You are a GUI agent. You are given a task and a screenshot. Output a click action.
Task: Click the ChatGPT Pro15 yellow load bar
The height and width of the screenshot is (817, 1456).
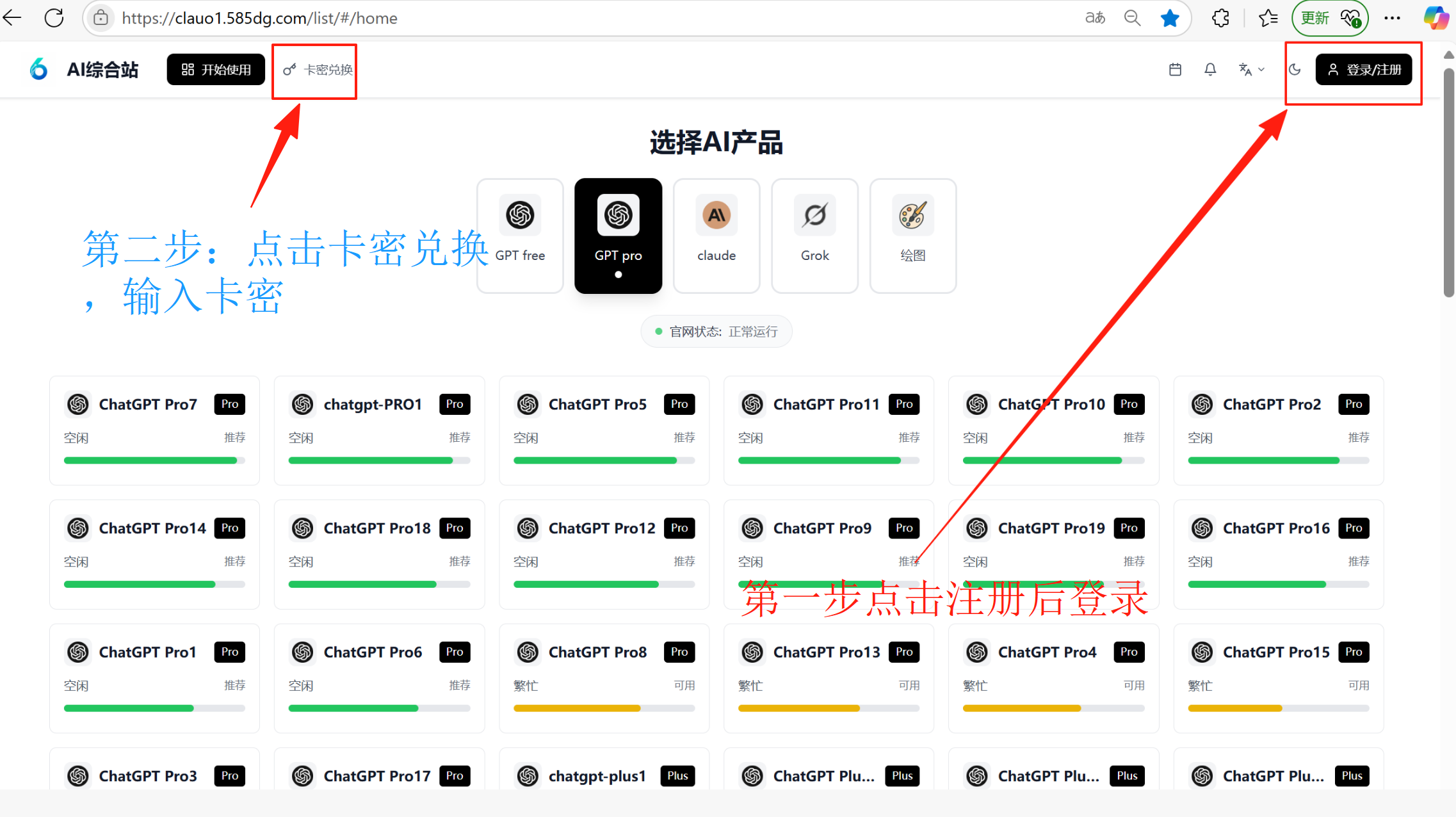pos(1278,708)
